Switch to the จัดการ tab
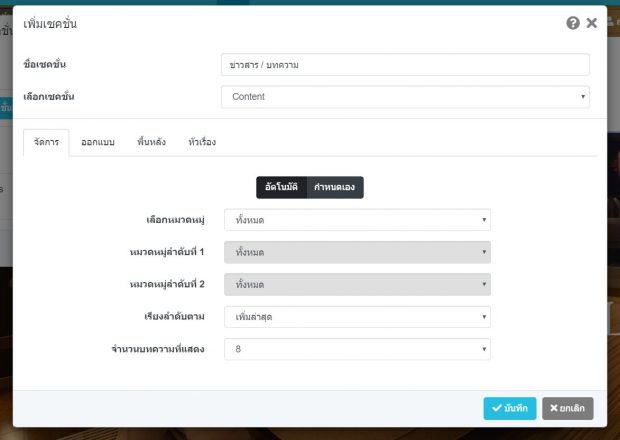This screenshot has width=620, height=440. pyautogui.click(x=46, y=142)
